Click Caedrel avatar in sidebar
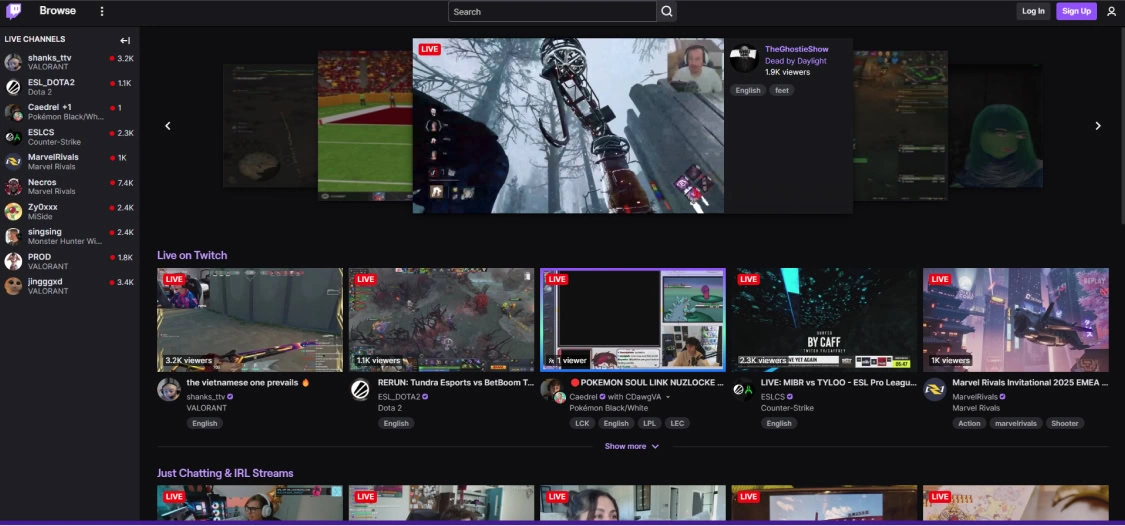Viewport: 1125px width, 526px height. pos(13,112)
